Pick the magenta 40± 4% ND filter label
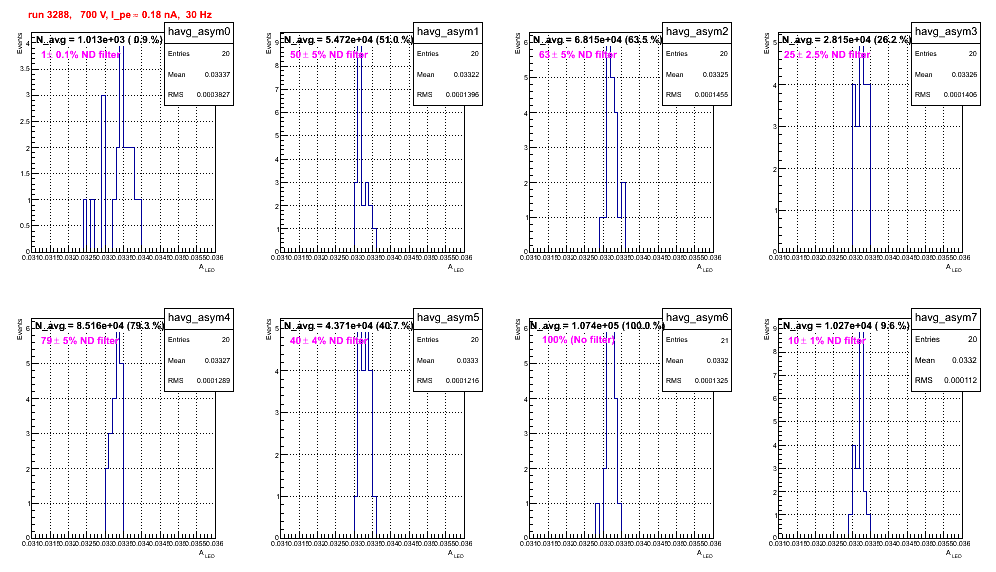 pos(329,341)
